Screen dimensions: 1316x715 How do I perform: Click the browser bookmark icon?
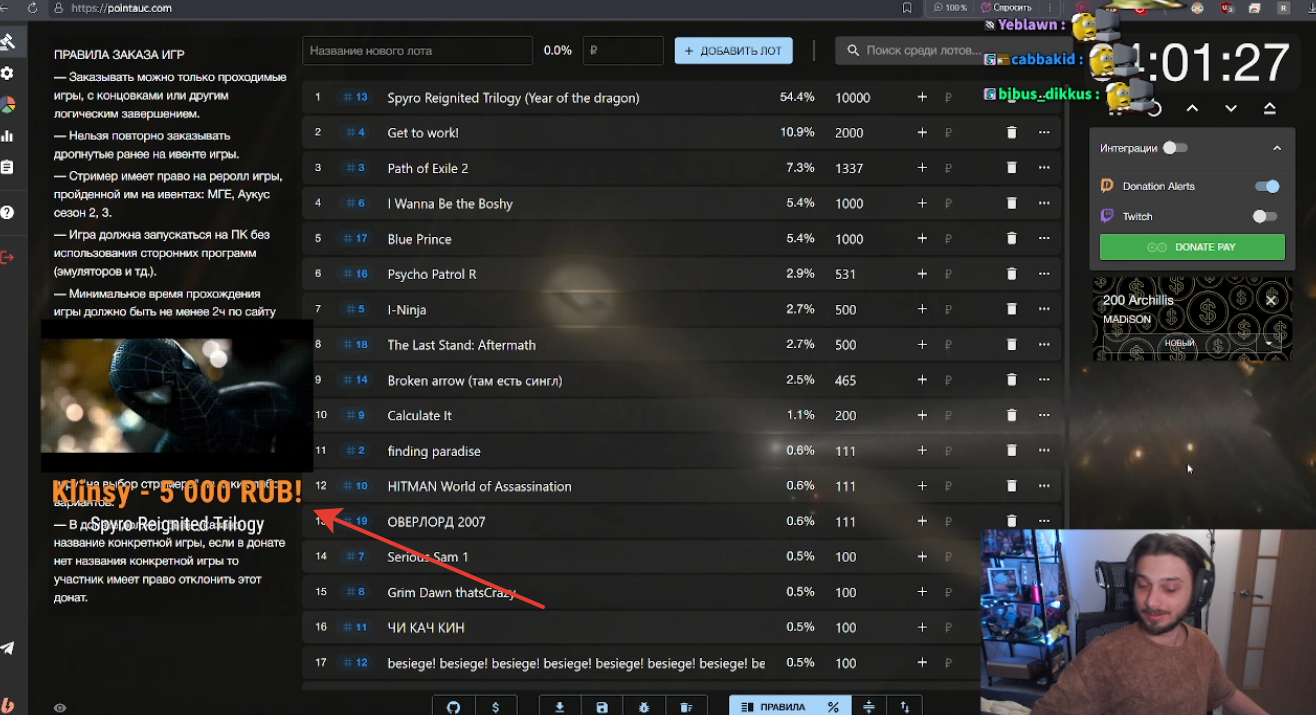click(907, 8)
